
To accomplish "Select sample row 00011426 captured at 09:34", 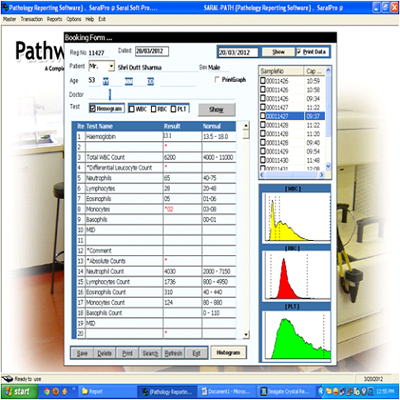I will 292,99.
